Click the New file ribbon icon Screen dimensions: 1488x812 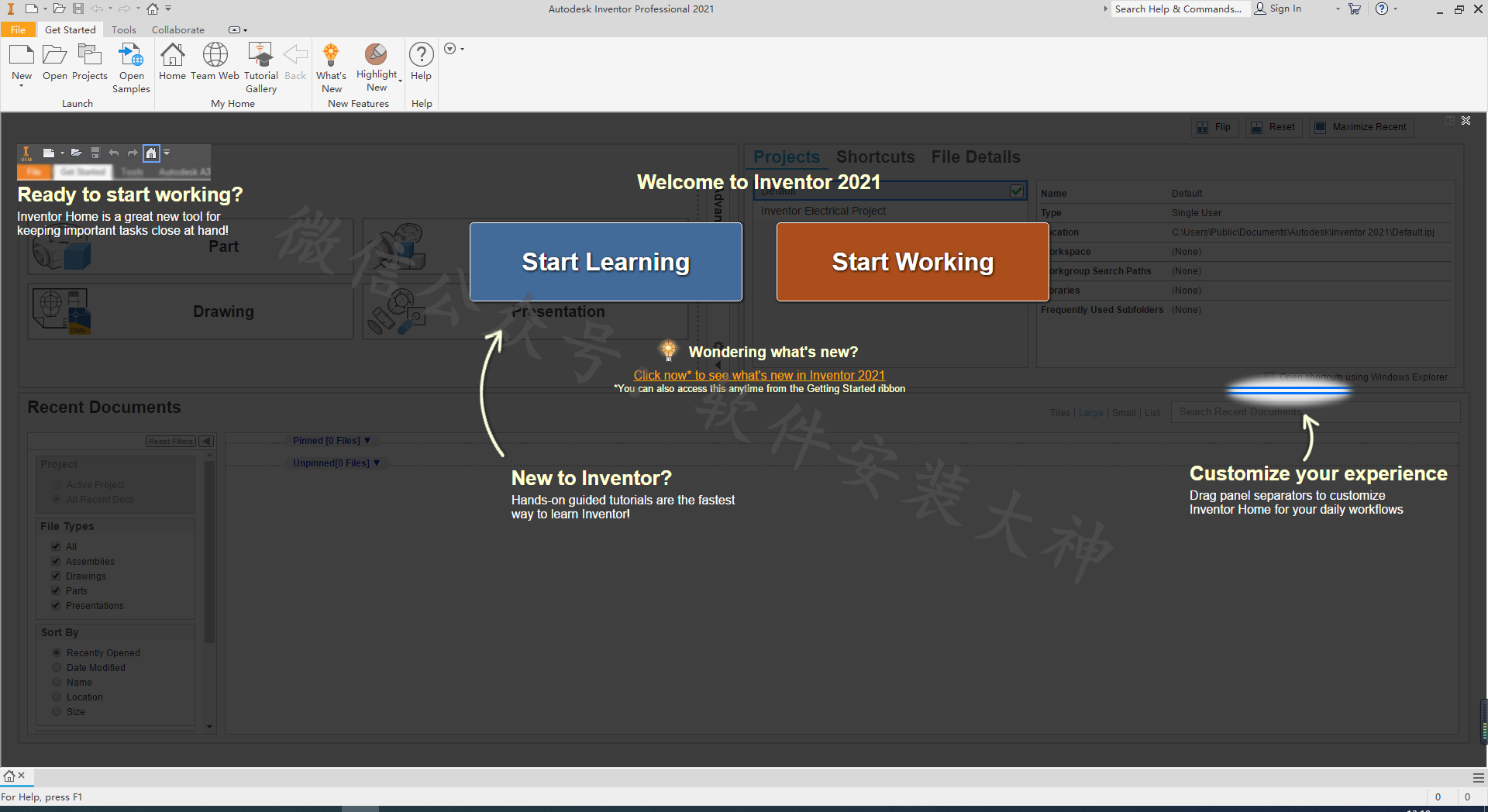pos(22,55)
